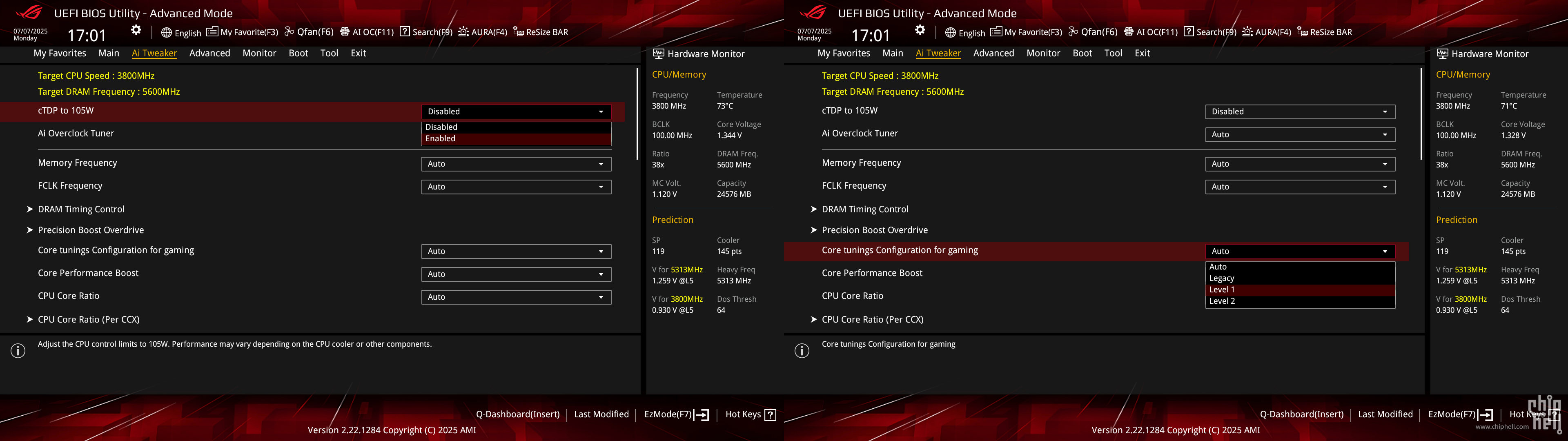The height and width of the screenshot is (441, 1568).
Task: Click info icon beside cTDP description text
Action: 18,351
